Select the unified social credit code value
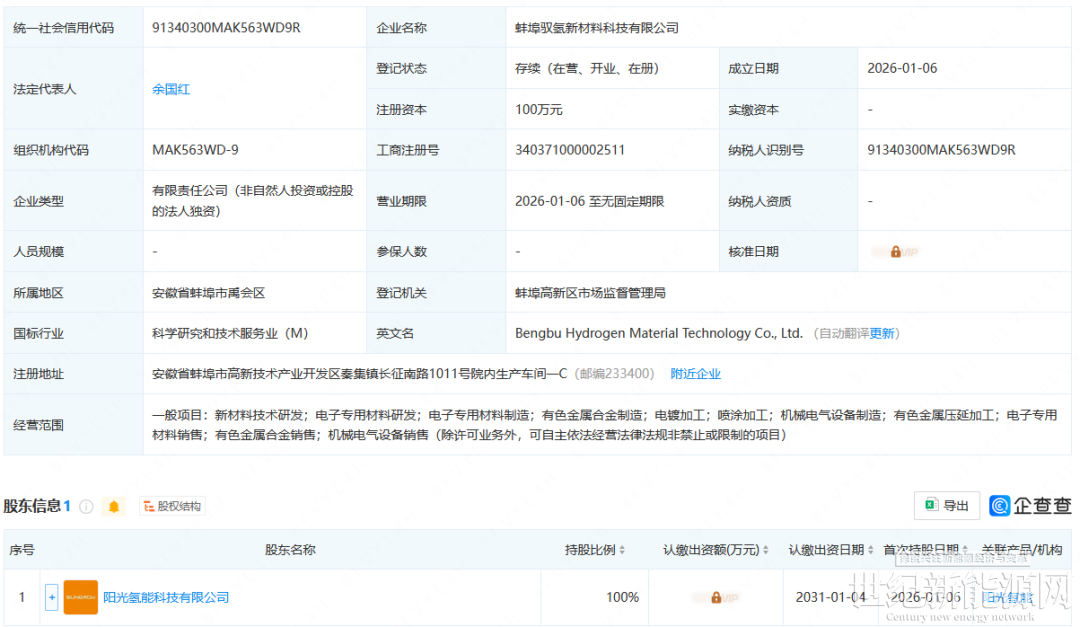This screenshot has height=627, width=1080. pyautogui.click(x=226, y=28)
